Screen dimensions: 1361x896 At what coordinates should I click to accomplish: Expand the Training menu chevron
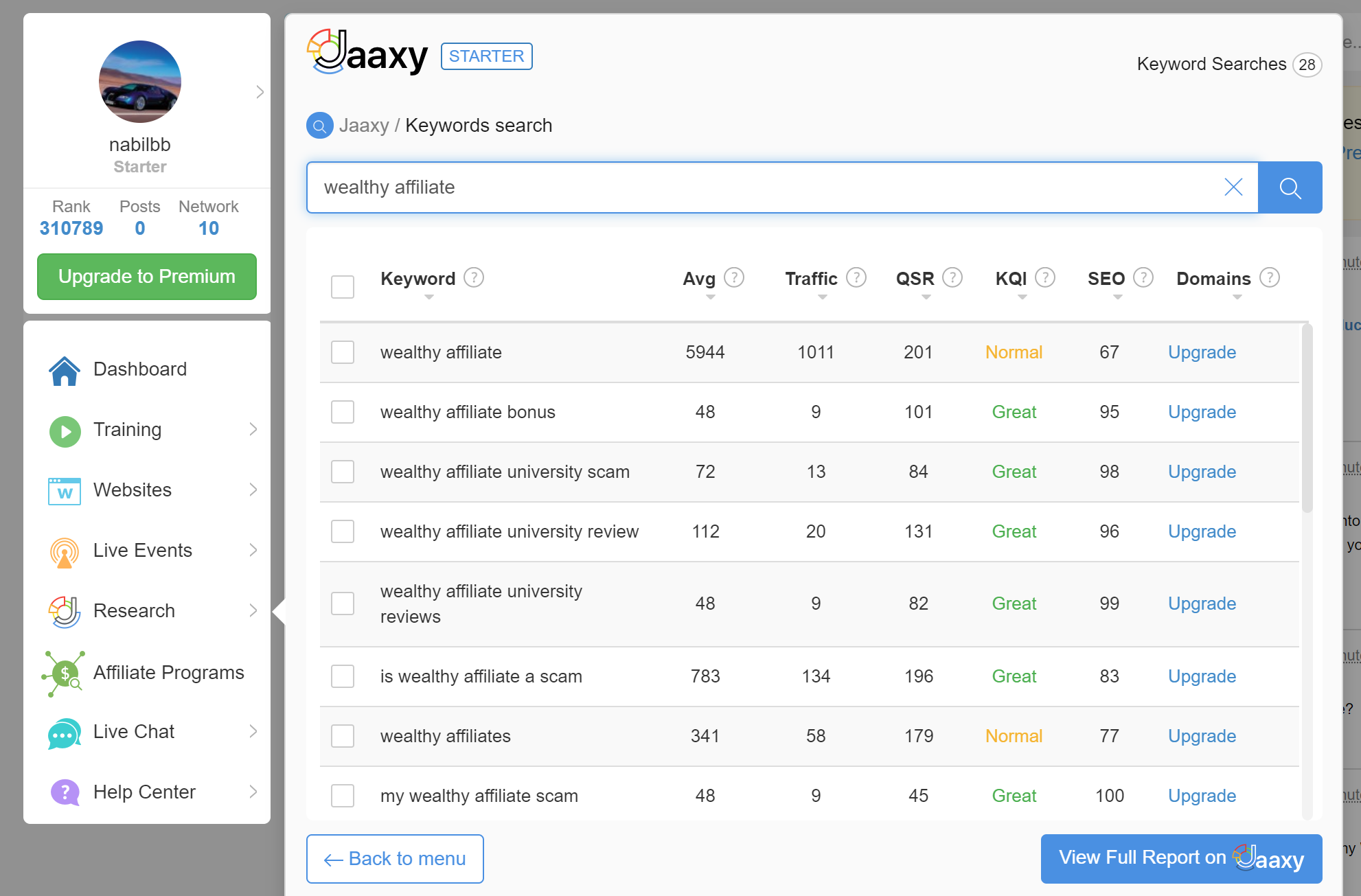point(253,429)
